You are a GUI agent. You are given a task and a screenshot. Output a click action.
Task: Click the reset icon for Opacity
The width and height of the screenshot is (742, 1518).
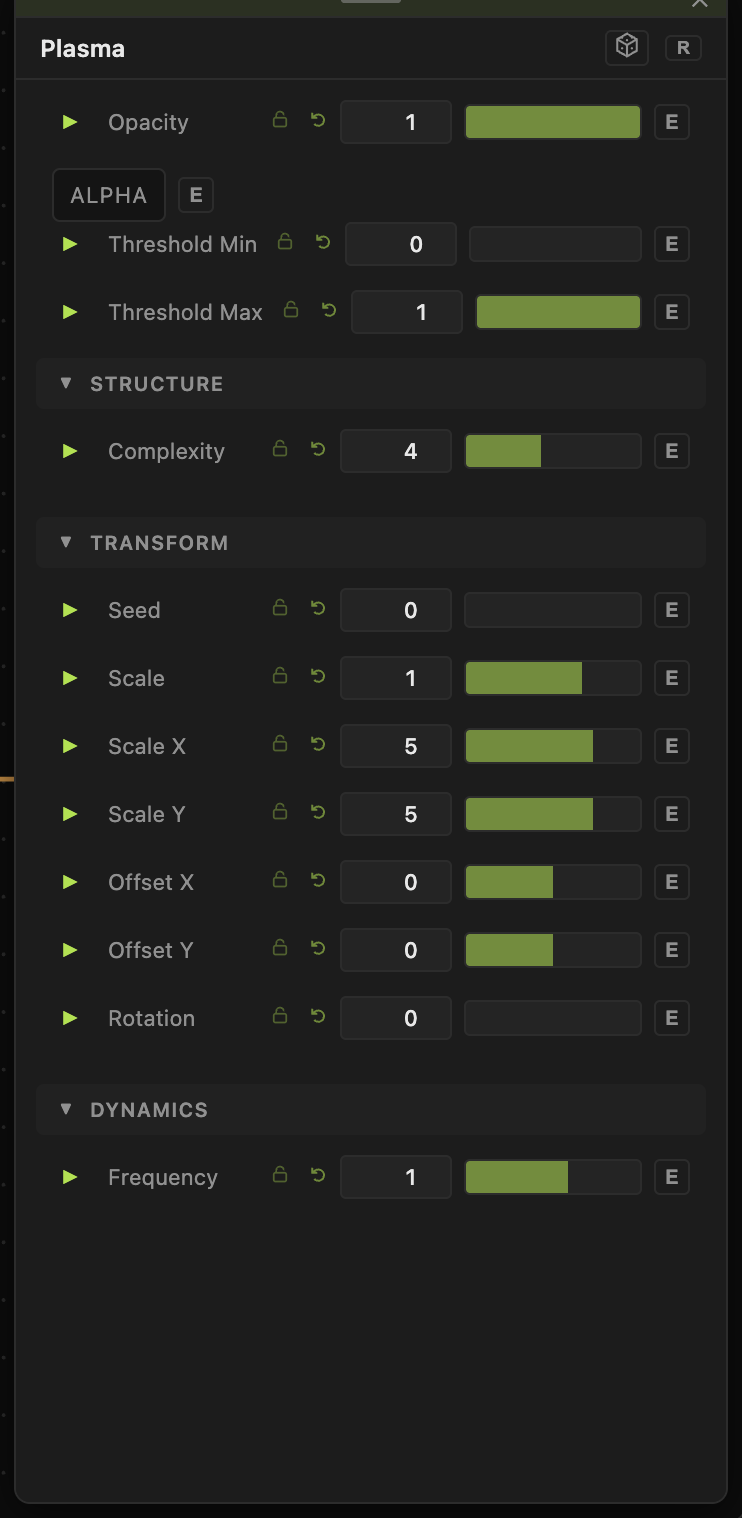pyautogui.click(x=318, y=121)
